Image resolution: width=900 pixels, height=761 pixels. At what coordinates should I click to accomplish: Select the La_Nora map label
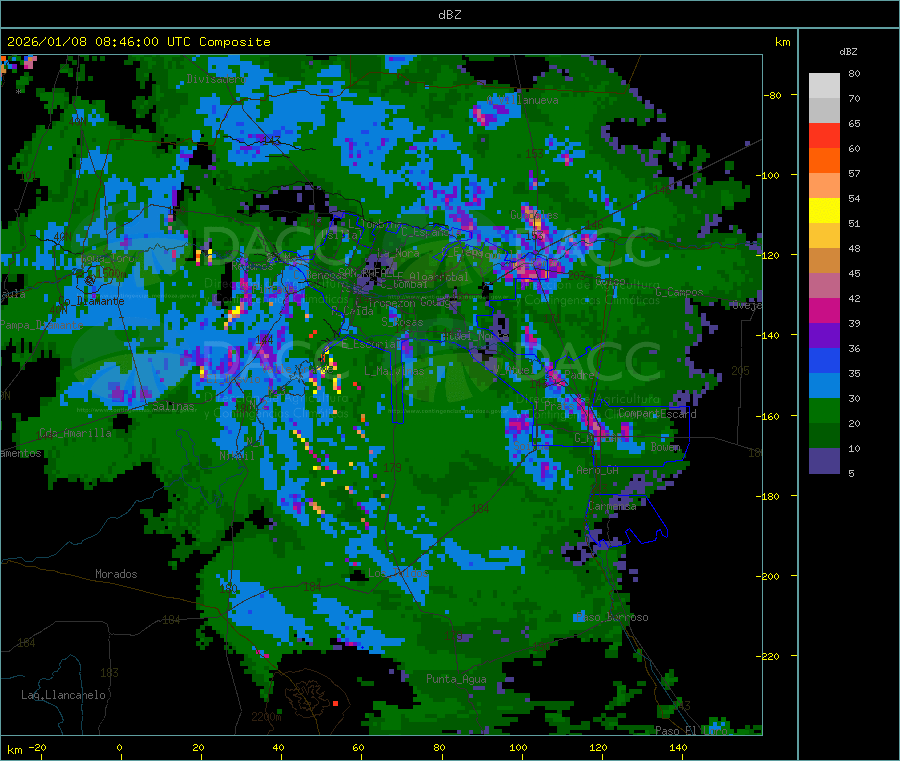pos(398,253)
